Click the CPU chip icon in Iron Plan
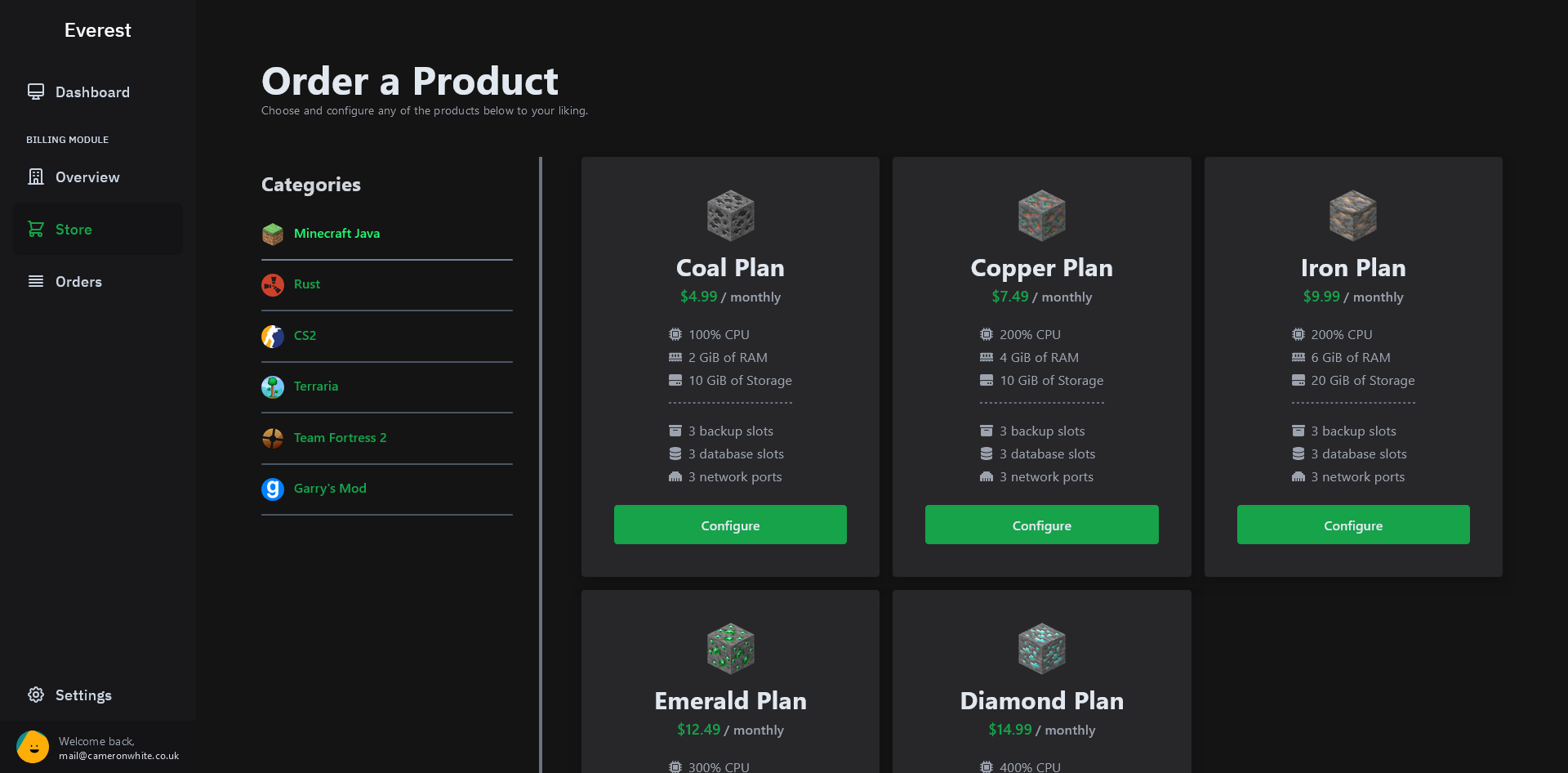The image size is (1568, 773). click(1298, 334)
